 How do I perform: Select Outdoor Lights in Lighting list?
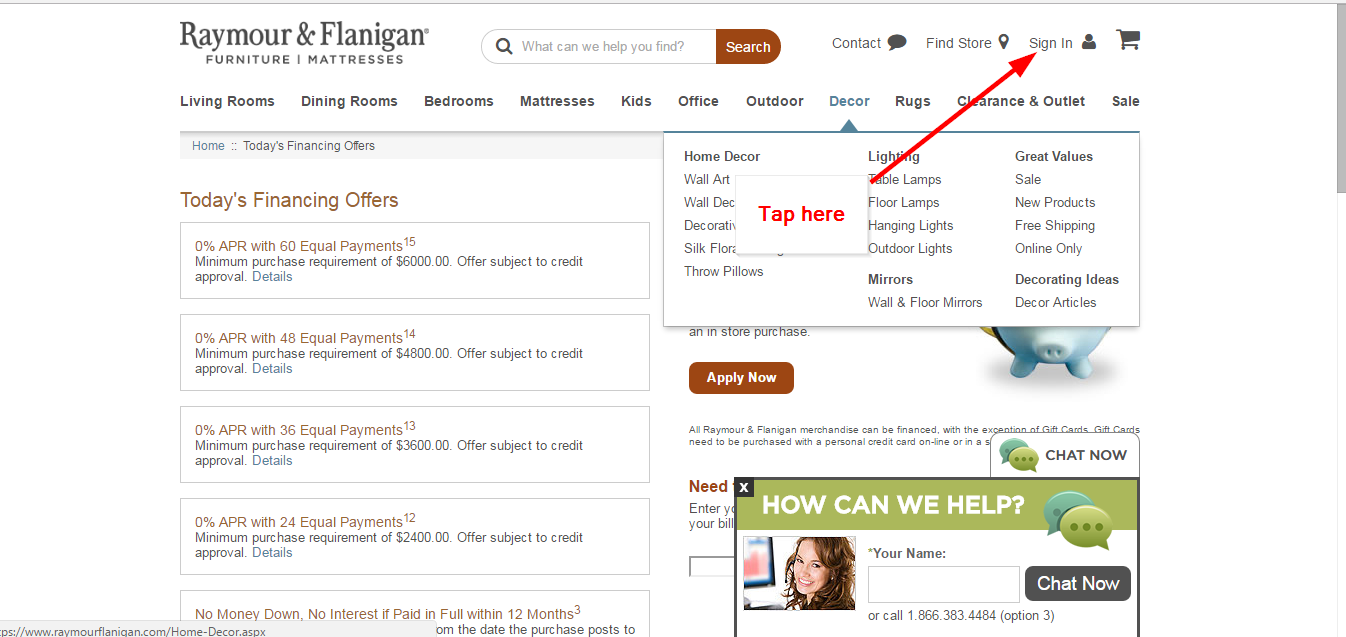click(x=910, y=248)
